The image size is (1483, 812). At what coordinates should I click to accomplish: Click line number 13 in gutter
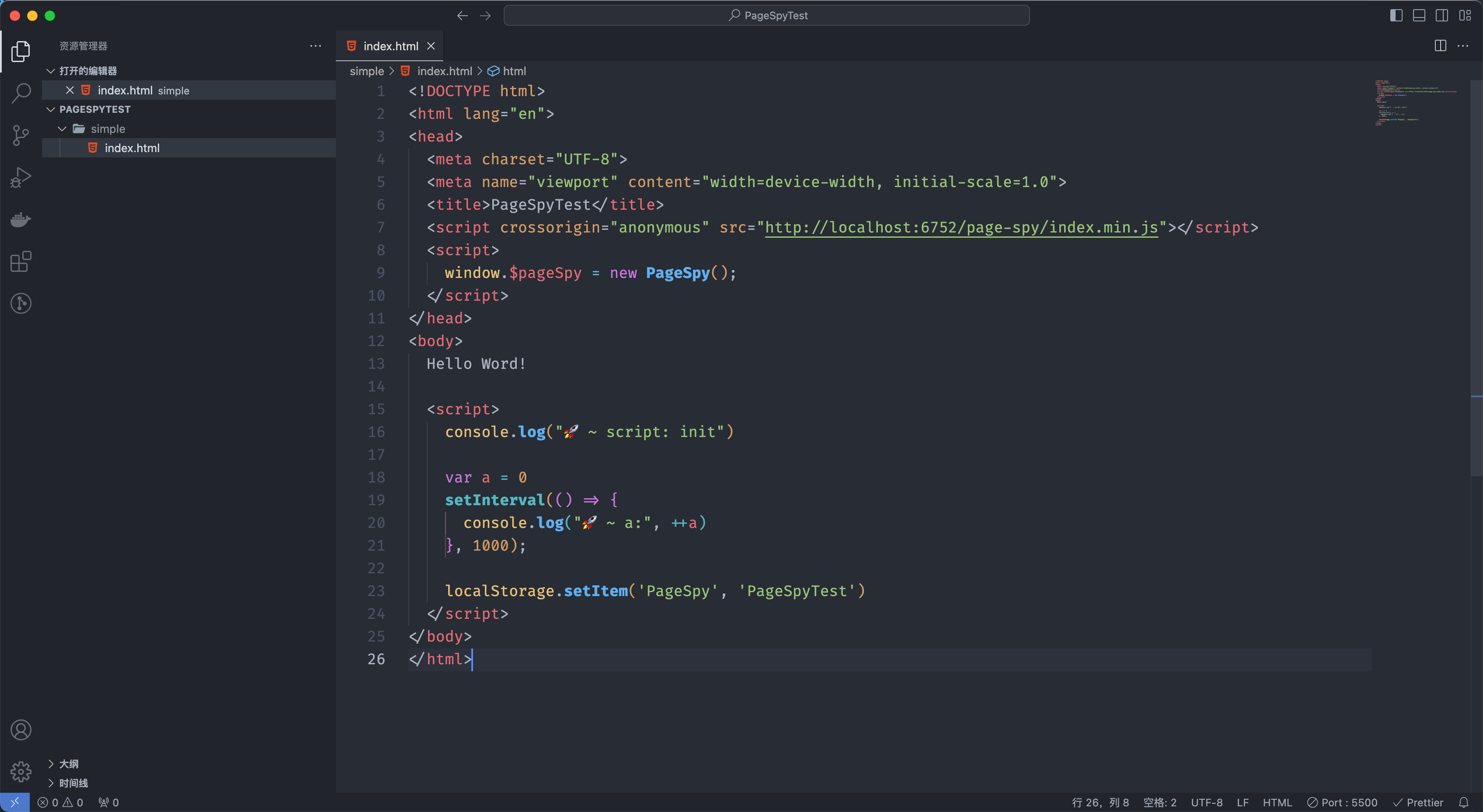(376, 364)
